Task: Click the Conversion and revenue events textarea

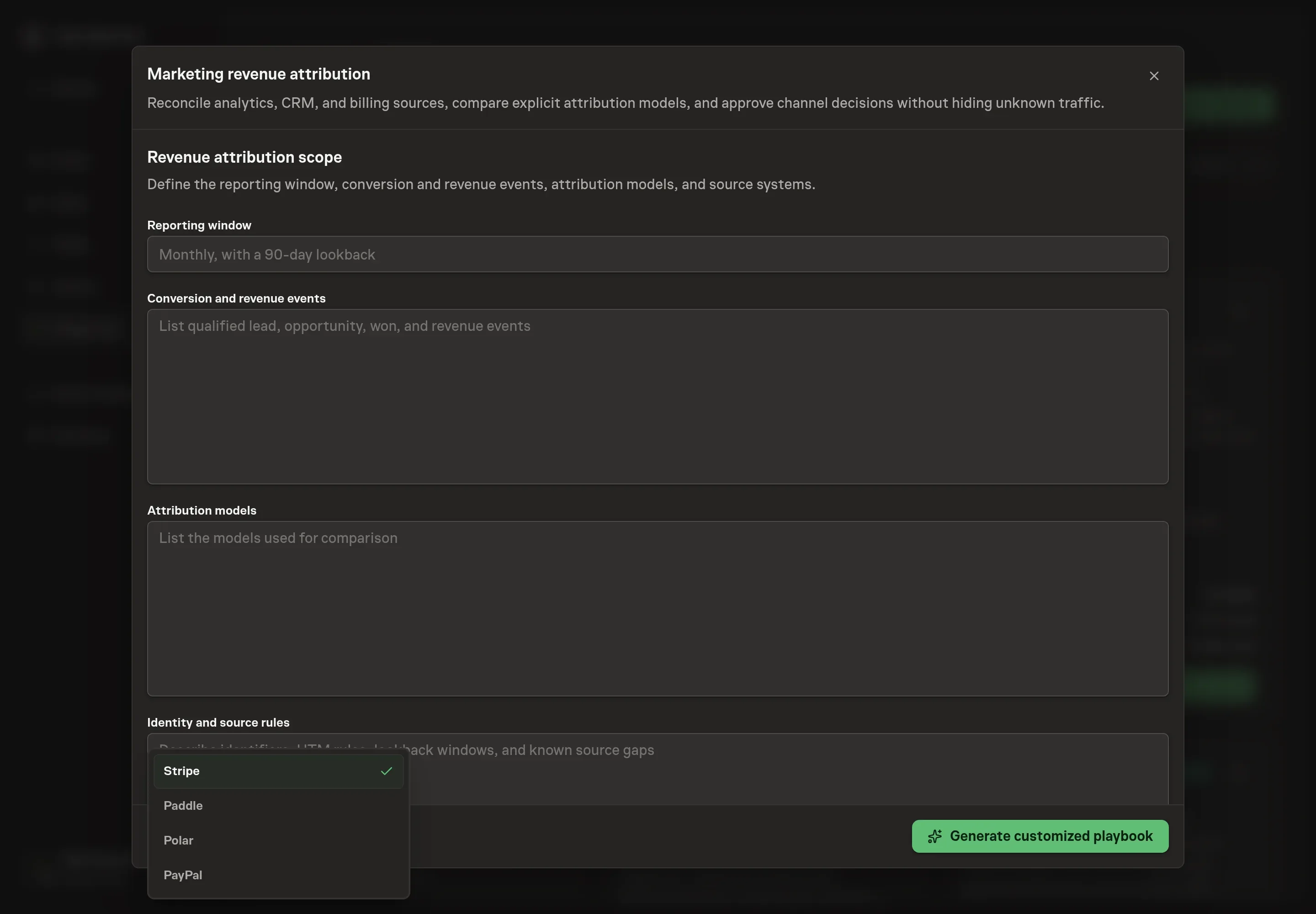Action: 658,397
